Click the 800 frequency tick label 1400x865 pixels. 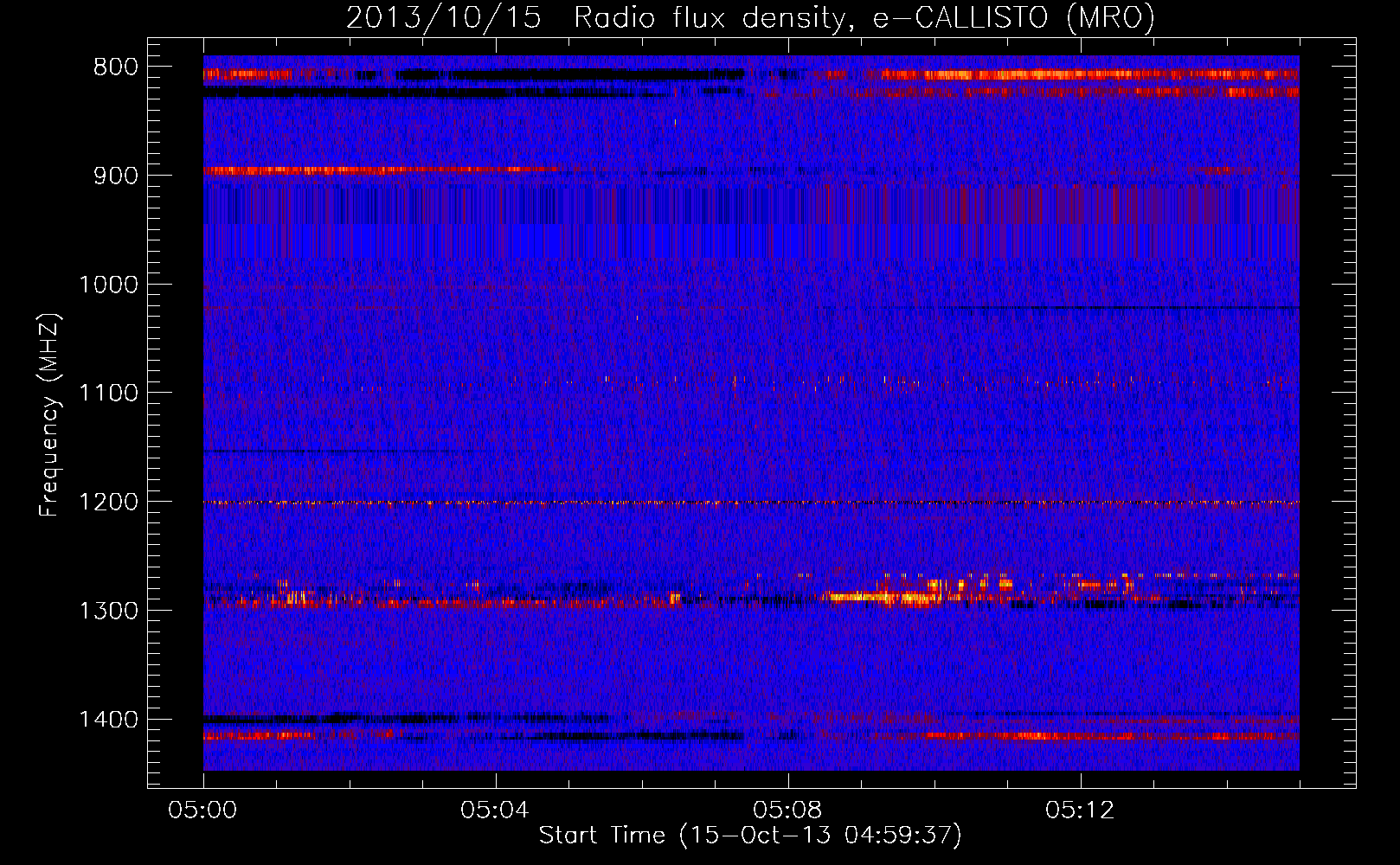click(116, 67)
